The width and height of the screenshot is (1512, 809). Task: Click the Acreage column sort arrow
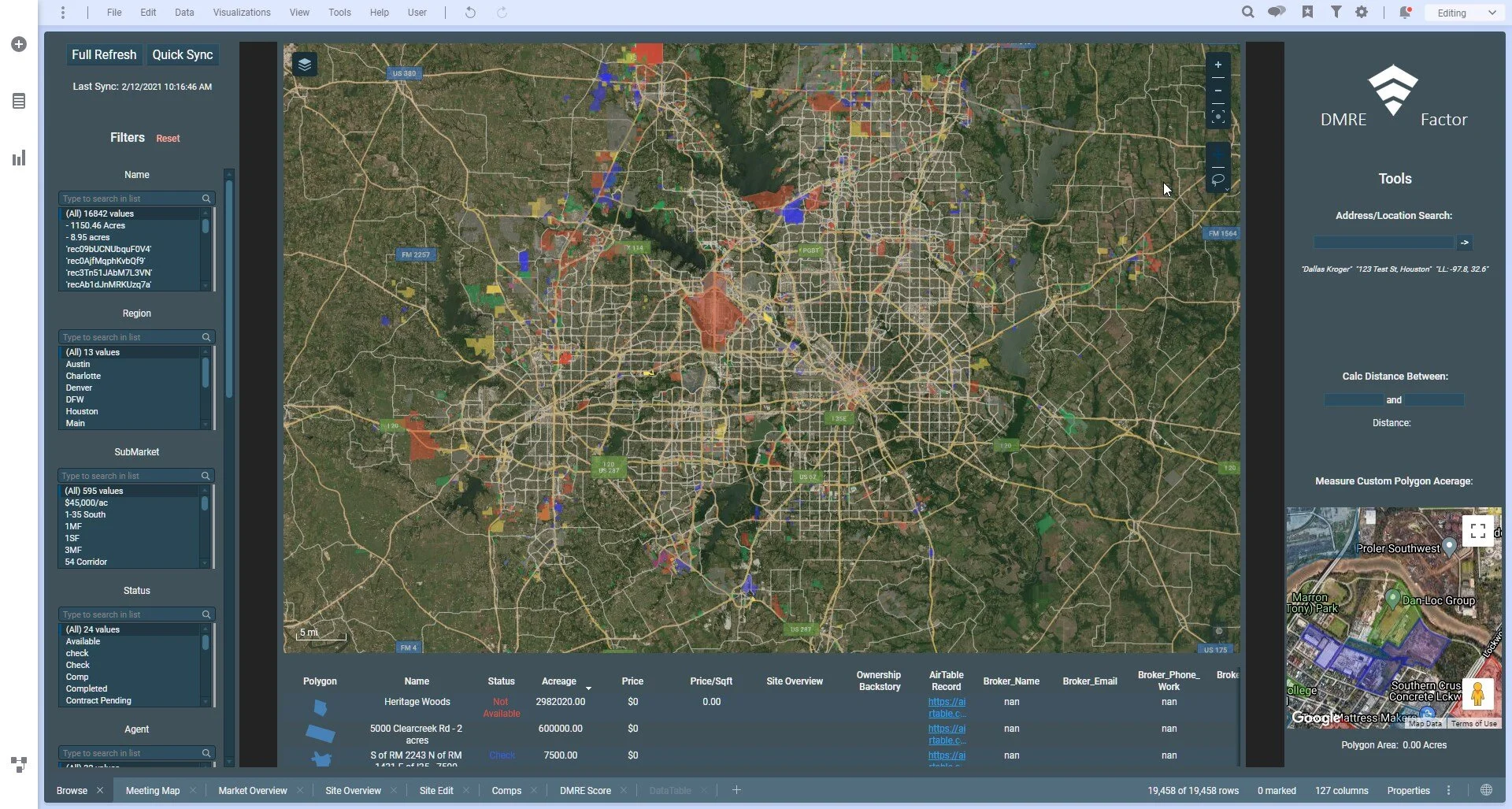coord(588,688)
